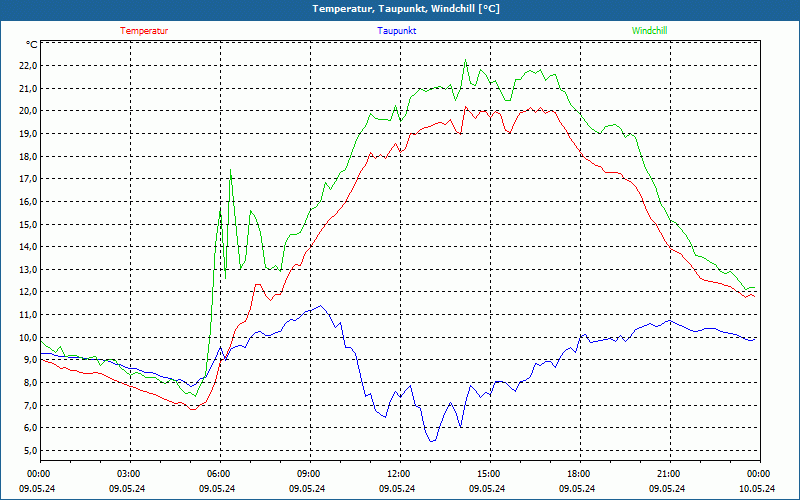Screen dimensions: 800x500
Task: Select the Windchill legend label
Action: point(649,31)
